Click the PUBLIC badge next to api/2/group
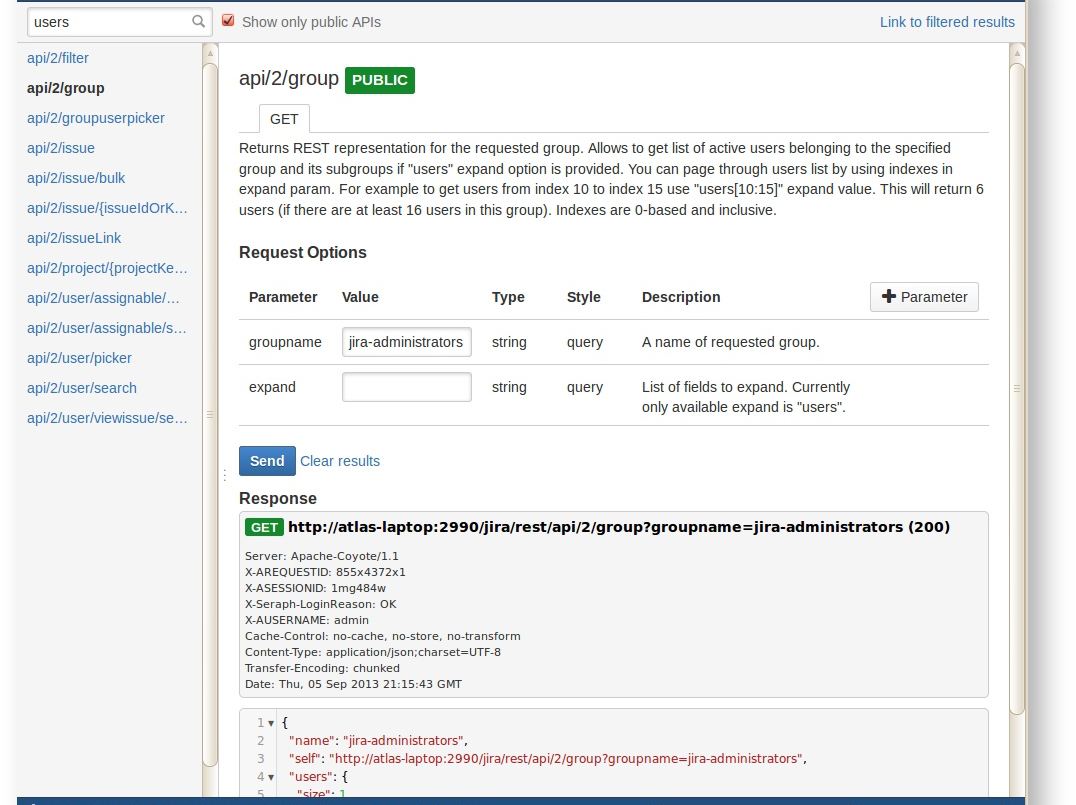 click(x=379, y=80)
